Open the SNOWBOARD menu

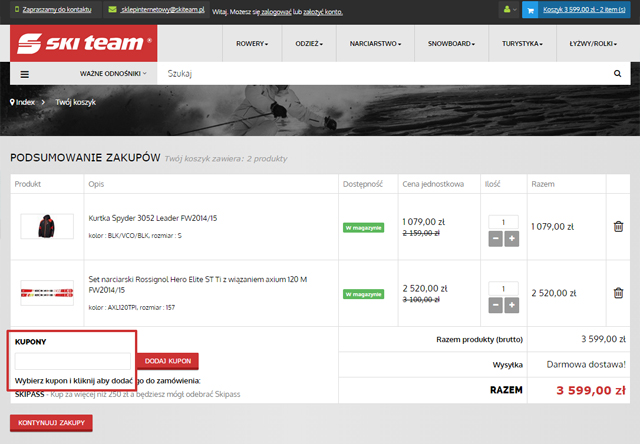pyautogui.click(x=451, y=44)
